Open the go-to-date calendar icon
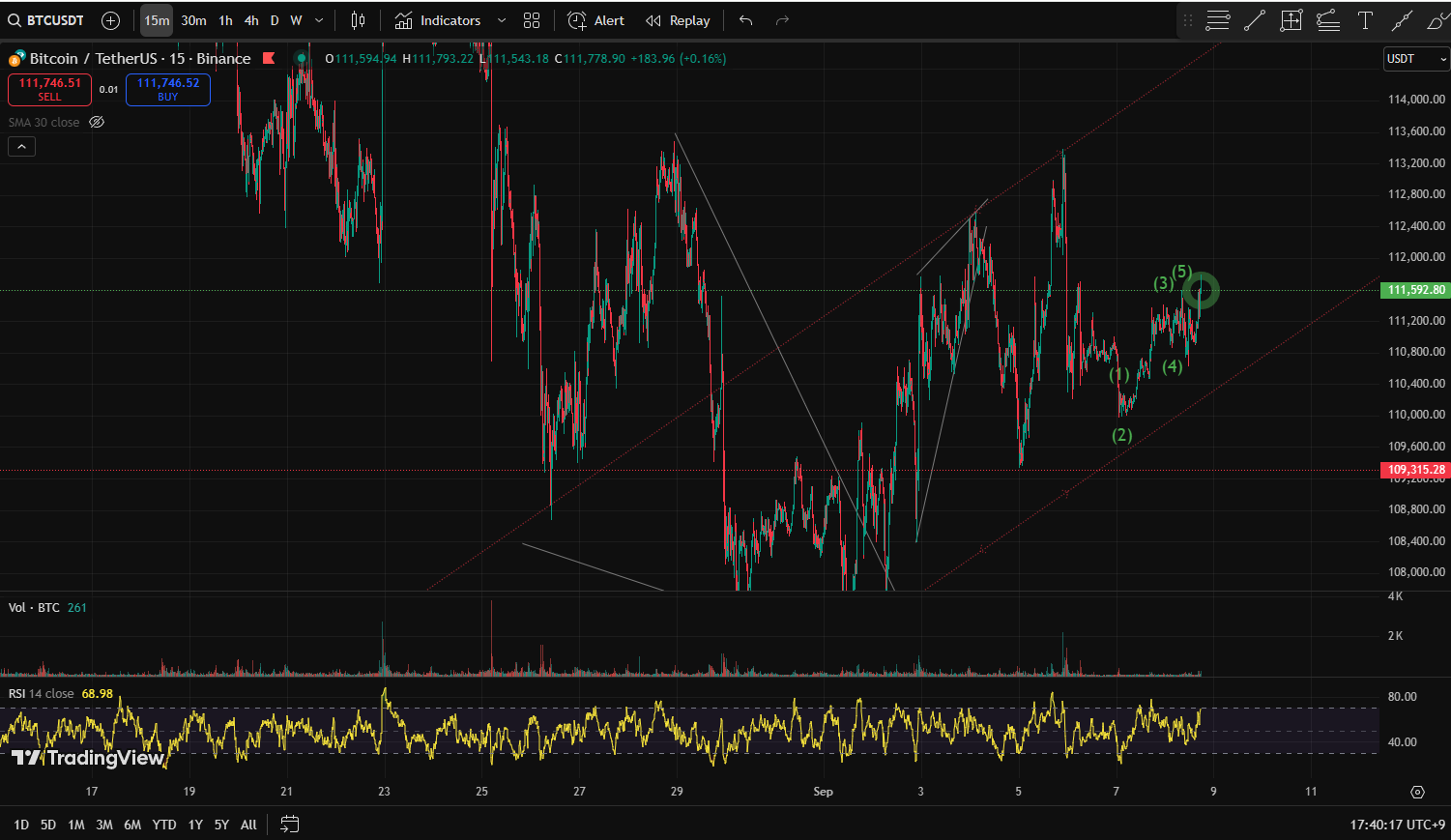This screenshot has width=1451, height=840. coord(289,824)
